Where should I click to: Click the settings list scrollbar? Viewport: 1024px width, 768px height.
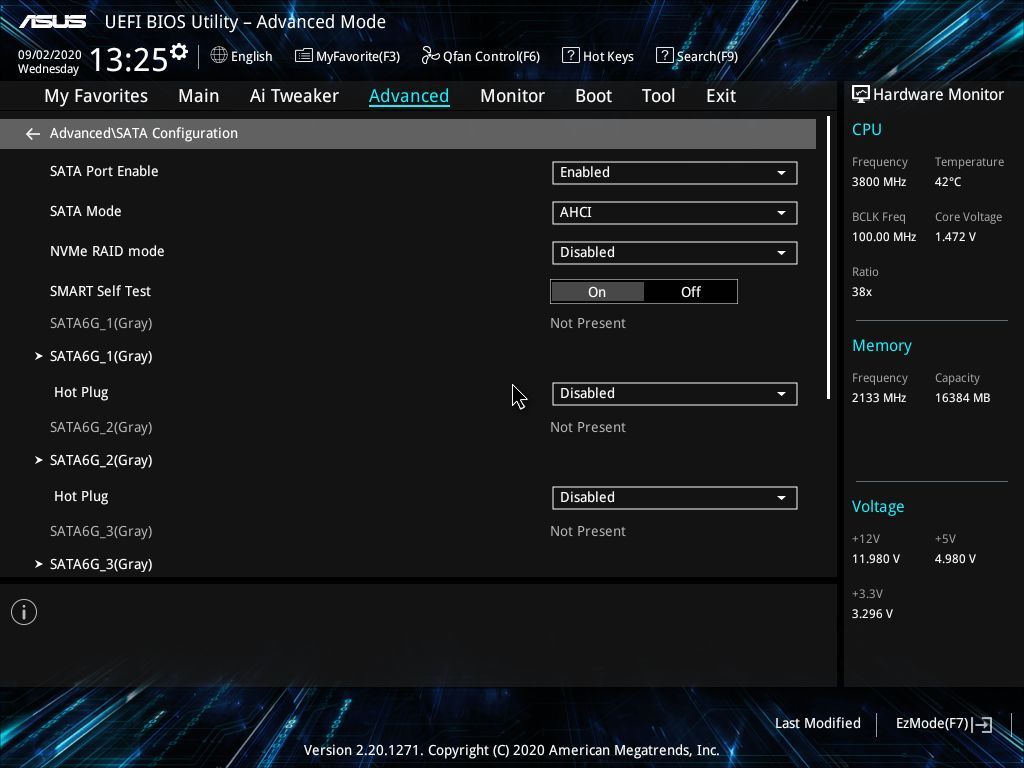point(828,258)
